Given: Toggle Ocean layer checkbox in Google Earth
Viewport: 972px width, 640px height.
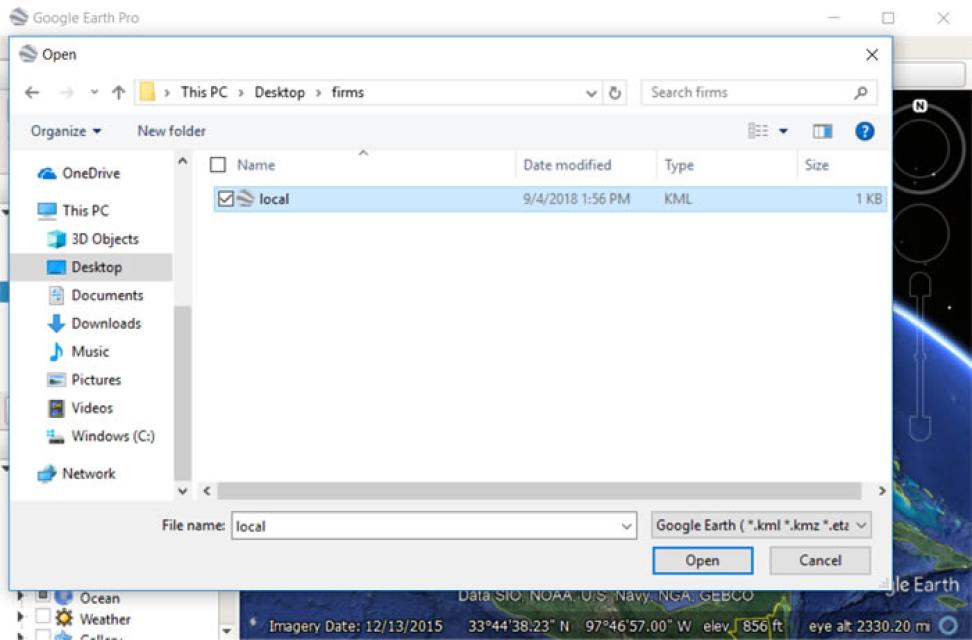Looking at the screenshot, I should tap(42, 595).
